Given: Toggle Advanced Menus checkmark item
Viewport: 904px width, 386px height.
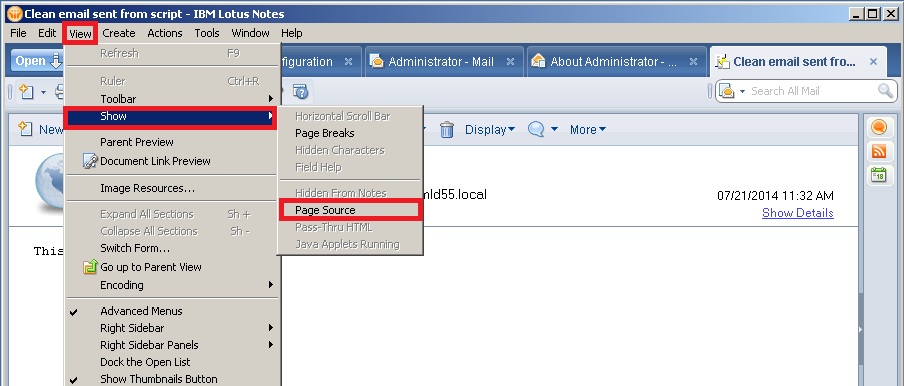Looking at the screenshot, I should (171, 311).
